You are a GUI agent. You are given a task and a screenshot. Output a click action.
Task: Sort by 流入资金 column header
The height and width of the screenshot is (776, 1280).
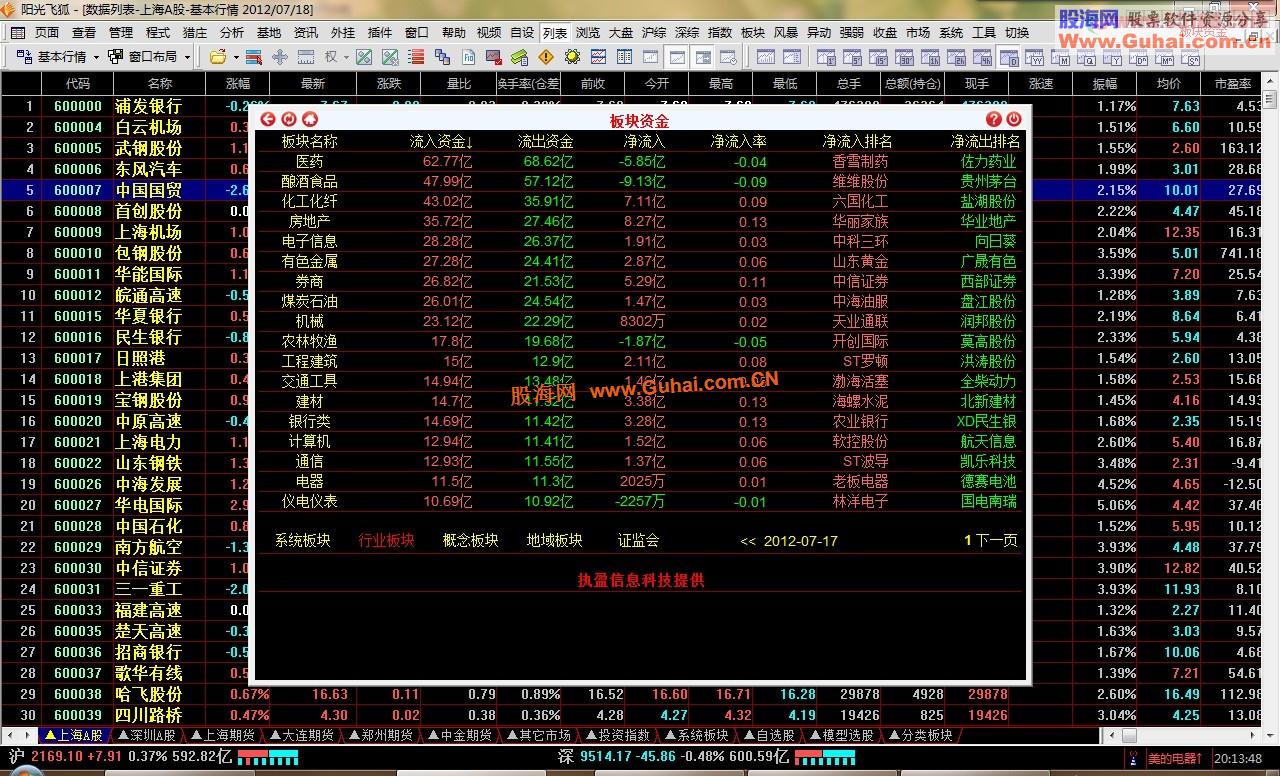(442, 142)
